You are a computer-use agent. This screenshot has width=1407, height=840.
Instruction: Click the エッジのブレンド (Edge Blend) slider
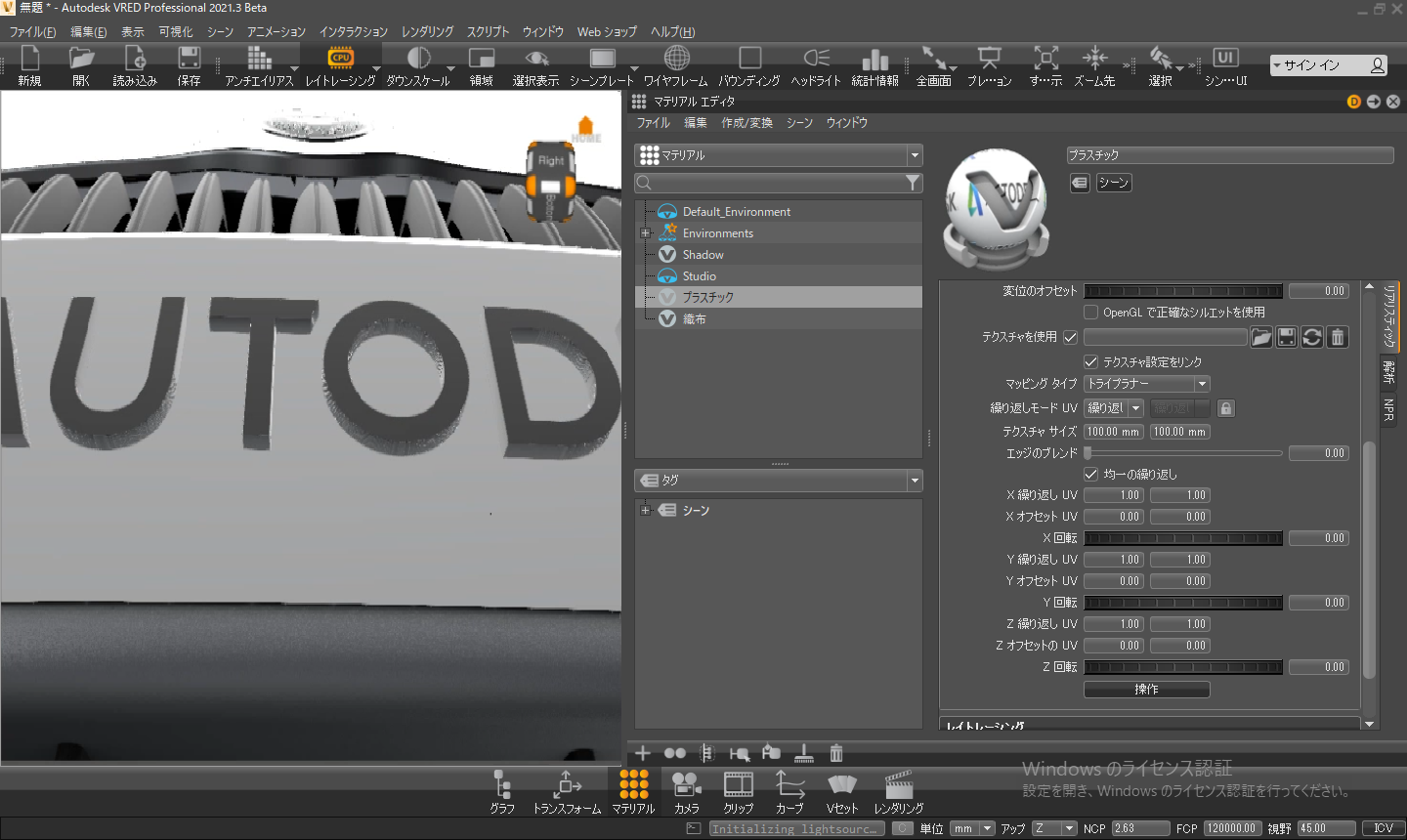[x=1183, y=453]
